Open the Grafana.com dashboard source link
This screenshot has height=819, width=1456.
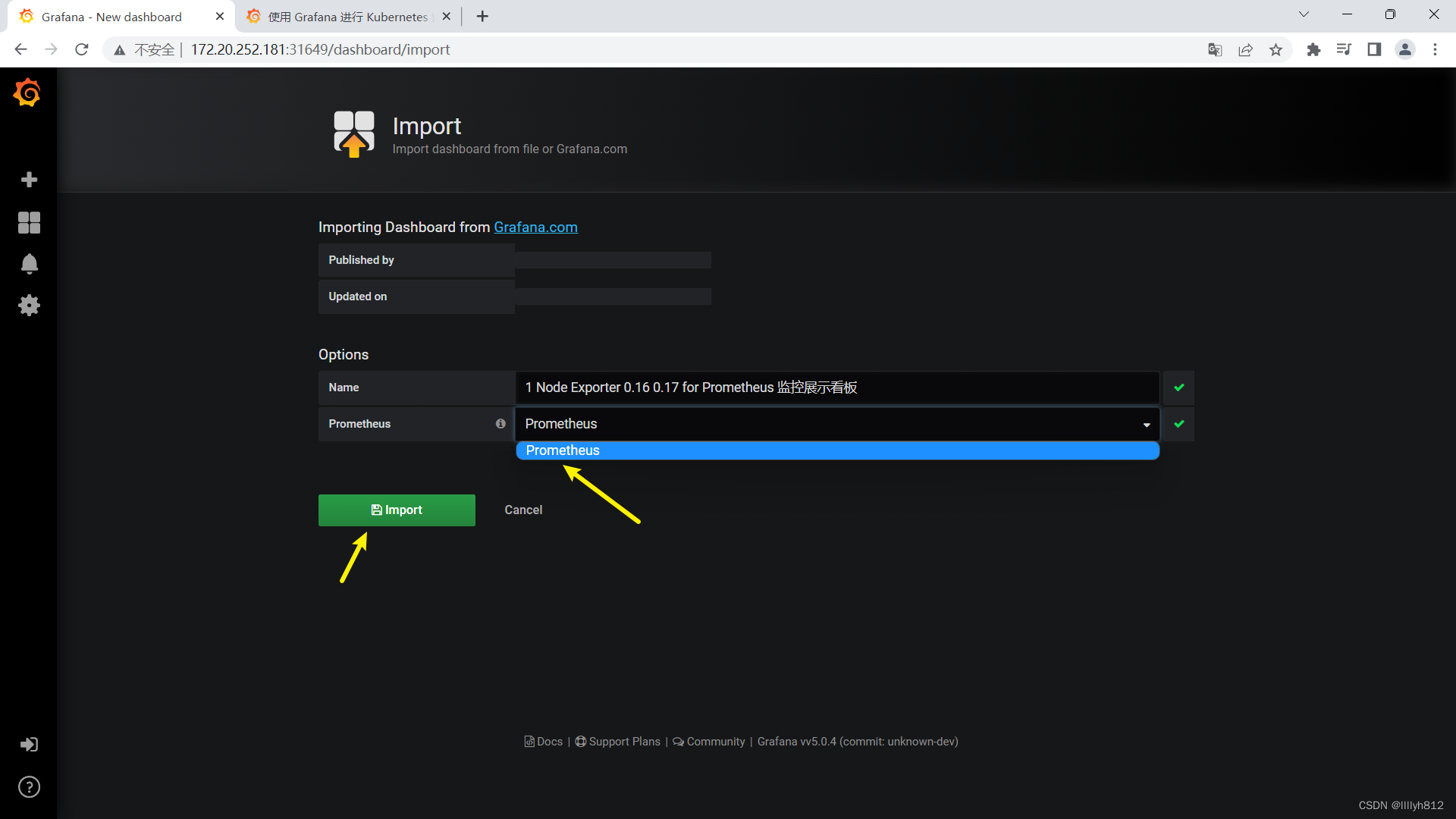click(535, 227)
